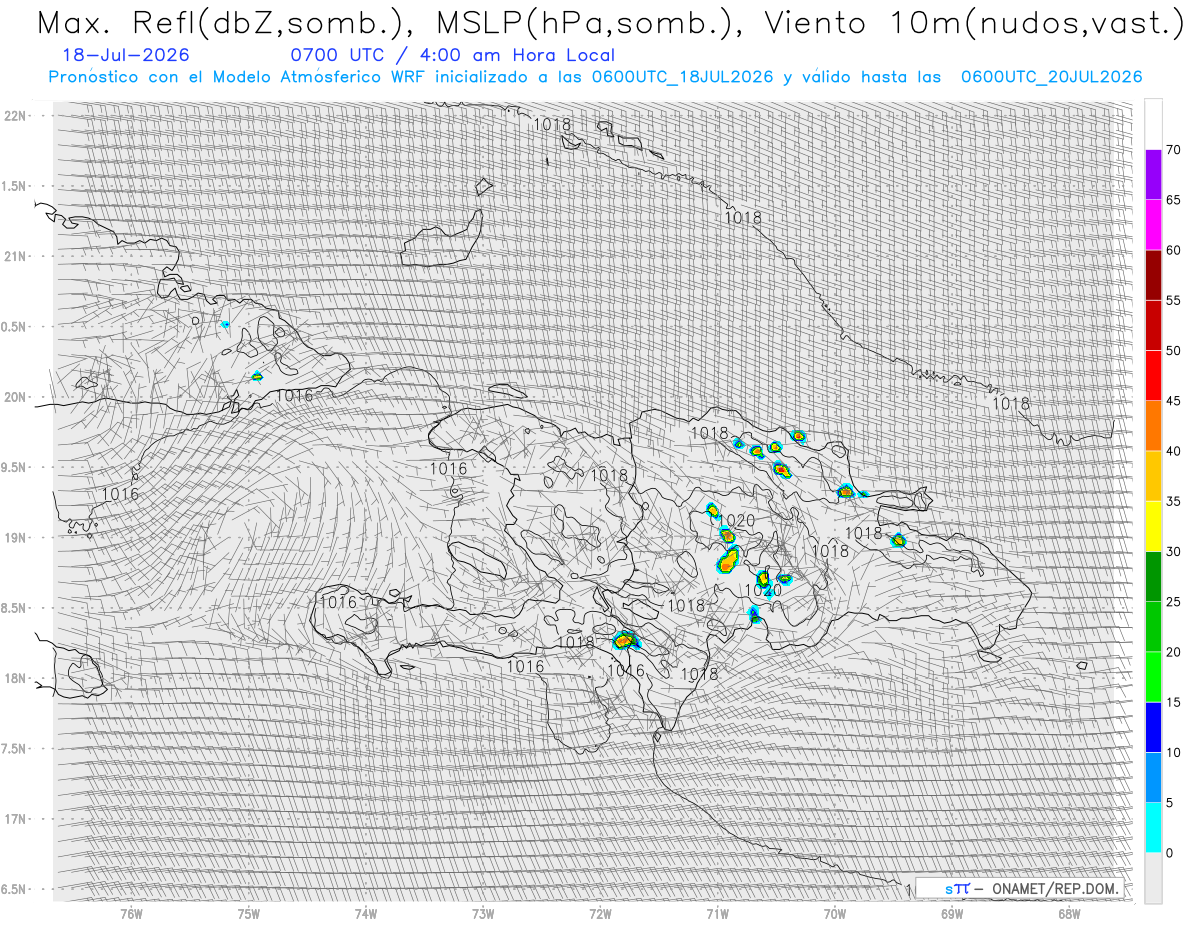Click the '0700 UTC / 4:00 am Hora Local' text
Viewport: 1200px width, 927px height.
pyautogui.click(x=452, y=55)
